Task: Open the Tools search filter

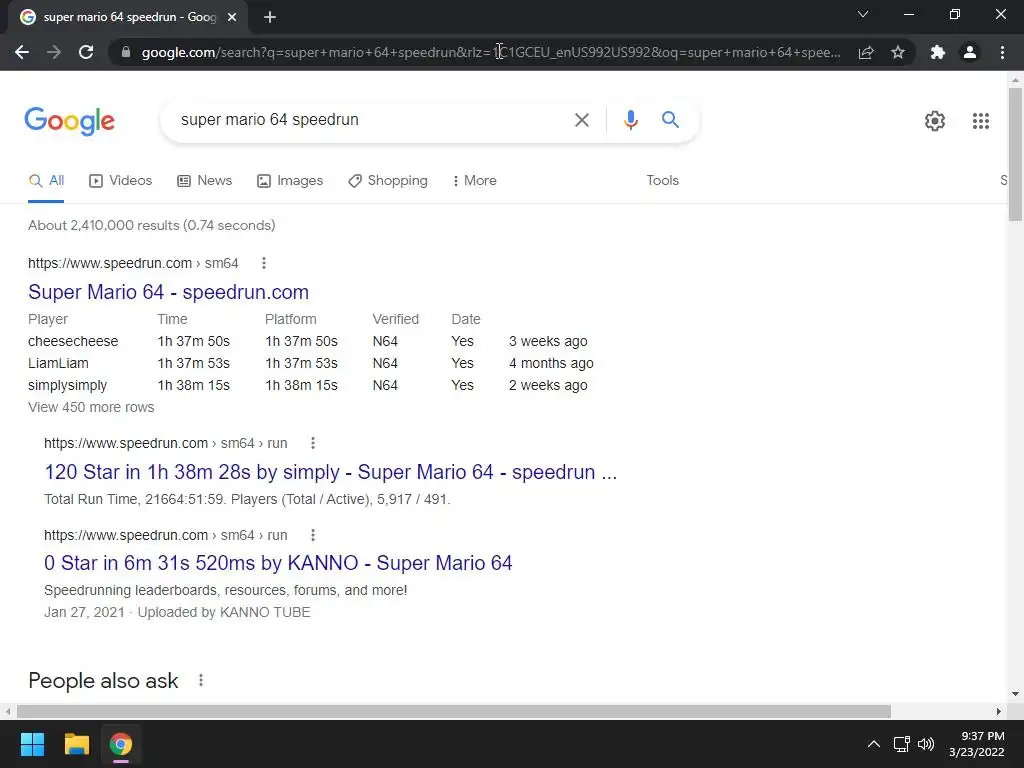Action: [x=662, y=181]
